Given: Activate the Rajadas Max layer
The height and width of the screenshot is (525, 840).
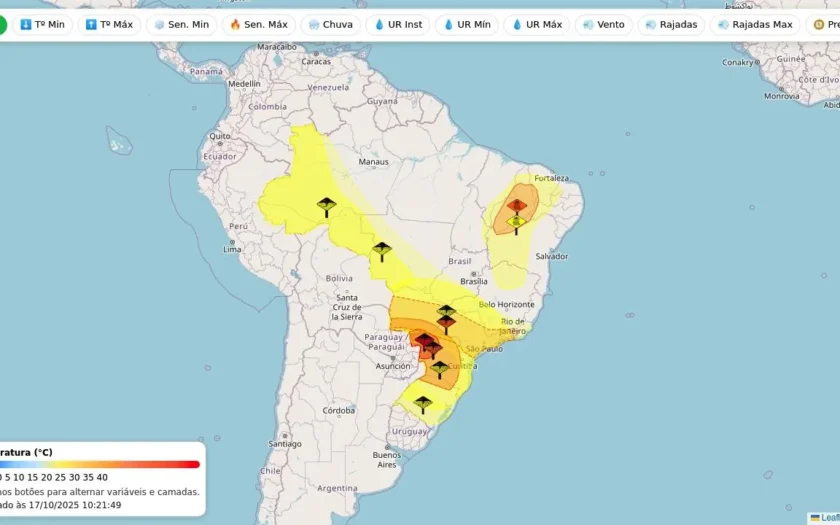Looking at the screenshot, I should tap(755, 25).
